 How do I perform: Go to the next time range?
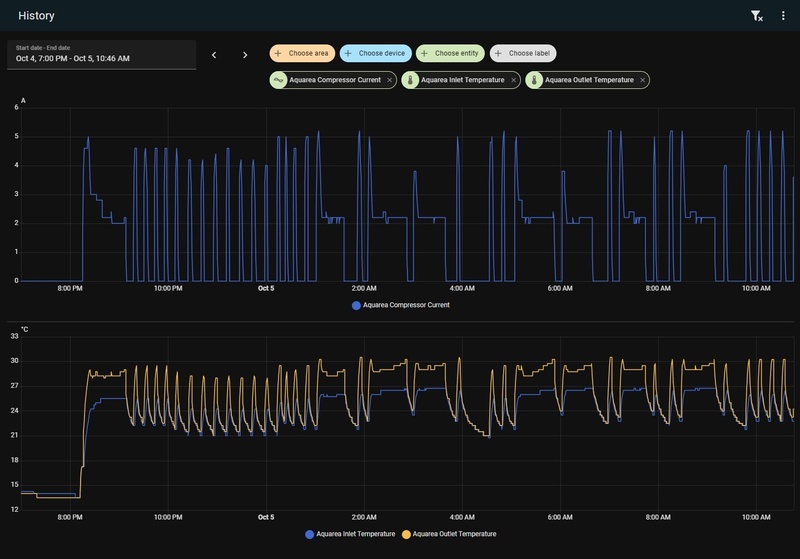pyautogui.click(x=245, y=55)
